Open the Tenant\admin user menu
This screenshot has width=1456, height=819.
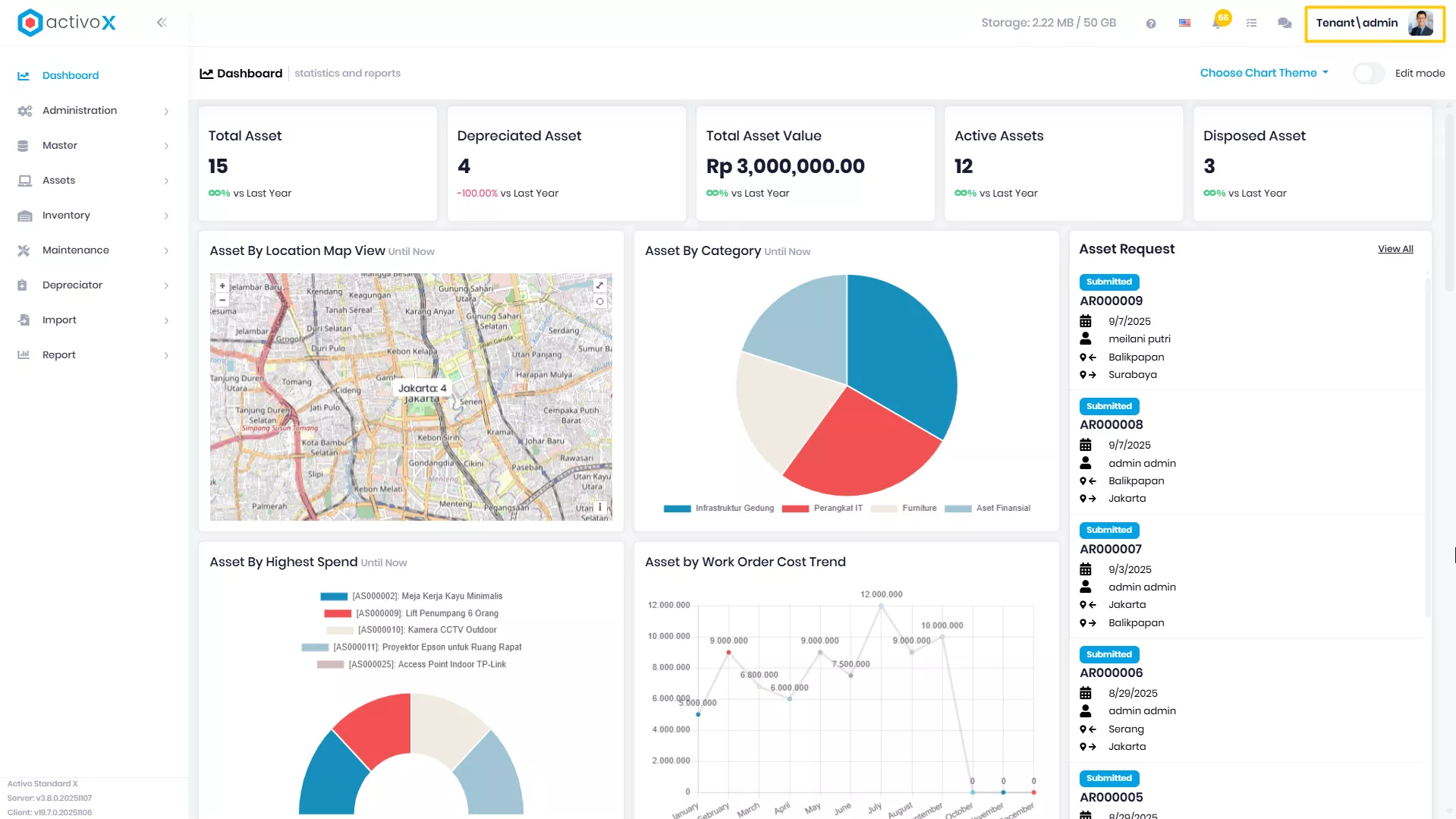pos(1374,24)
